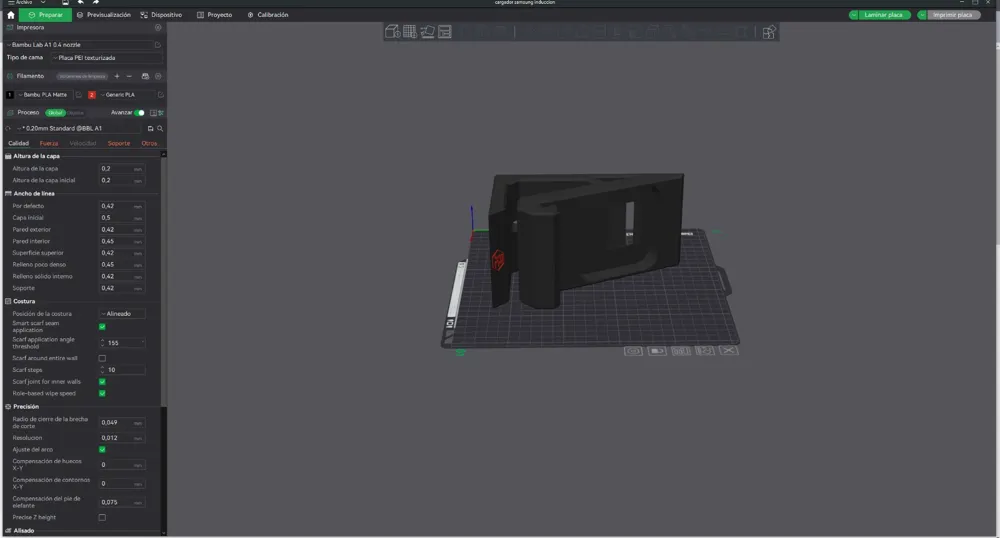Uncheck Ajuste del arco checkbox

[102, 449]
